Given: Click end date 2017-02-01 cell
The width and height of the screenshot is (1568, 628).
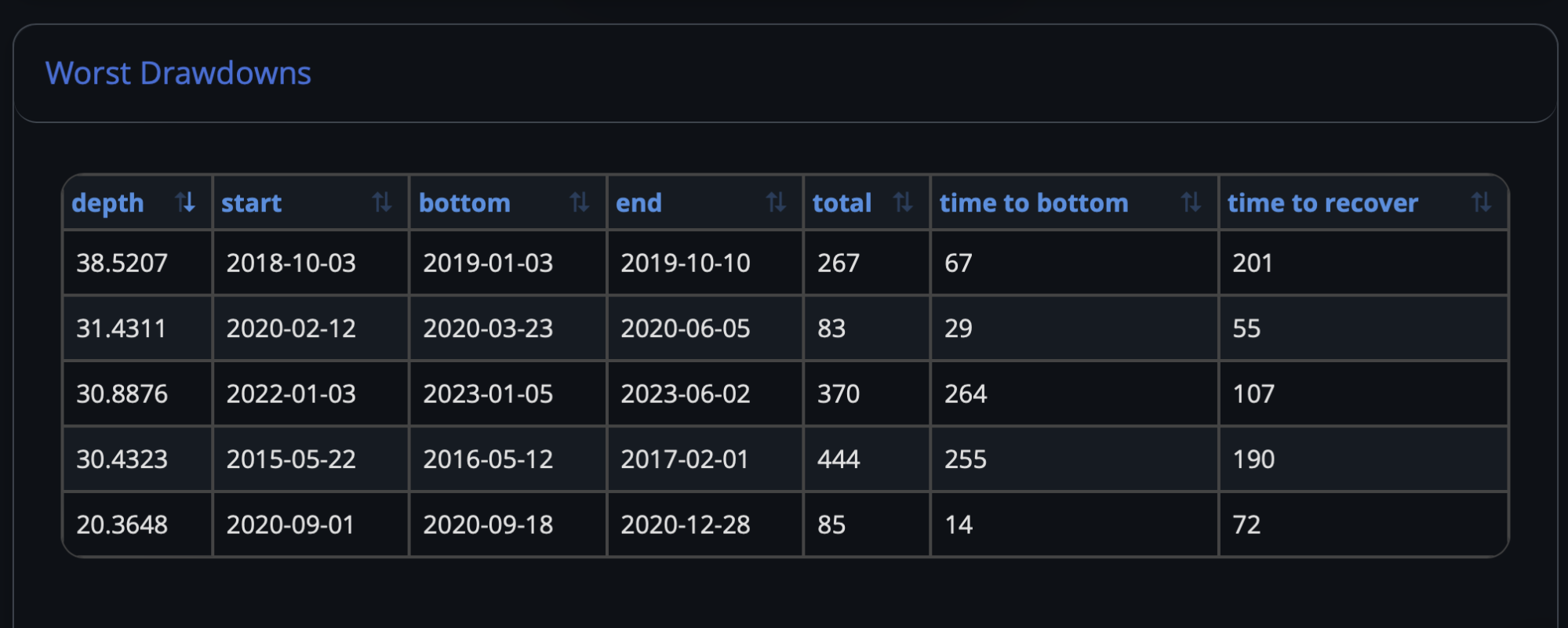Looking at the screenshot, I should pyautogui.click(x=705, y=459).
